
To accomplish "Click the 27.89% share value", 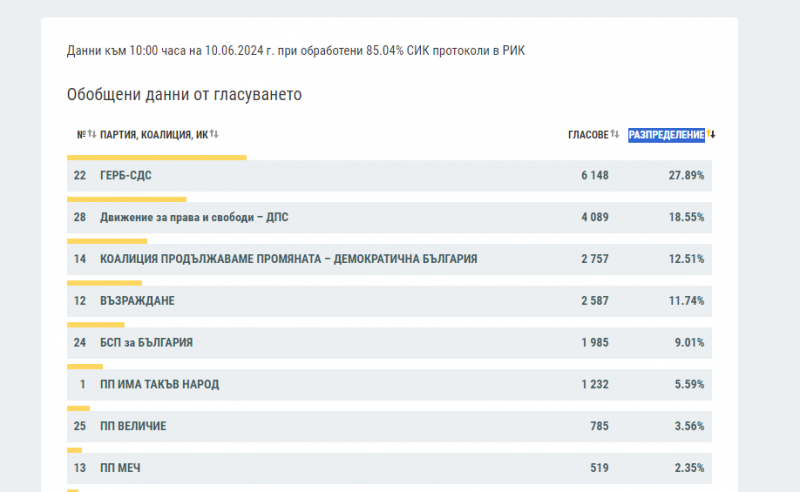I will [x=686, y=176].
